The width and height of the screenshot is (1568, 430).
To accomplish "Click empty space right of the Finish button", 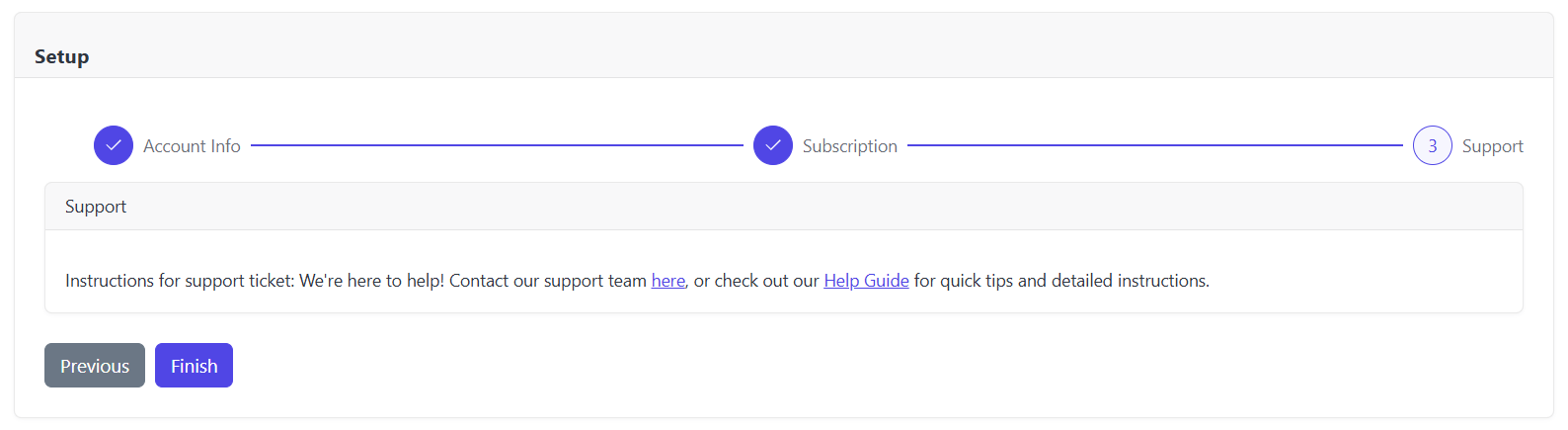I will (x=691, y=366).
